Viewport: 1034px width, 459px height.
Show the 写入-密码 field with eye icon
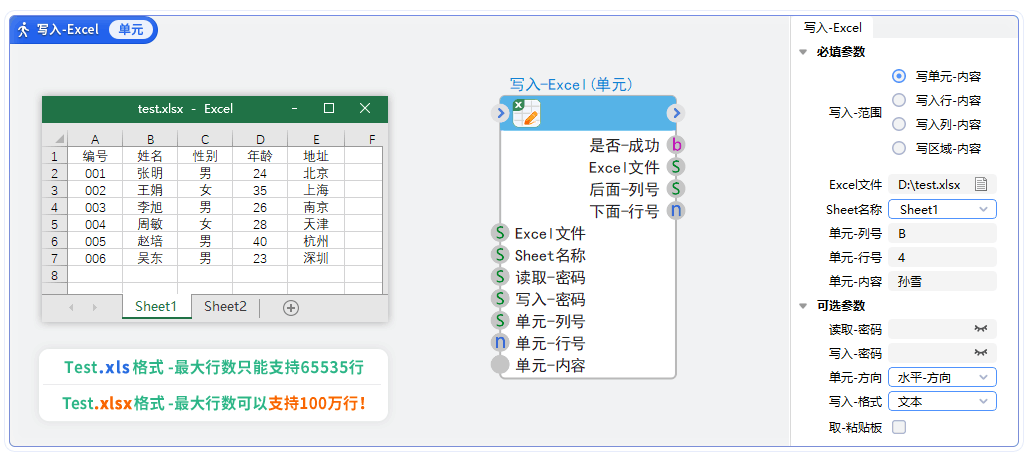coord(981,353)
